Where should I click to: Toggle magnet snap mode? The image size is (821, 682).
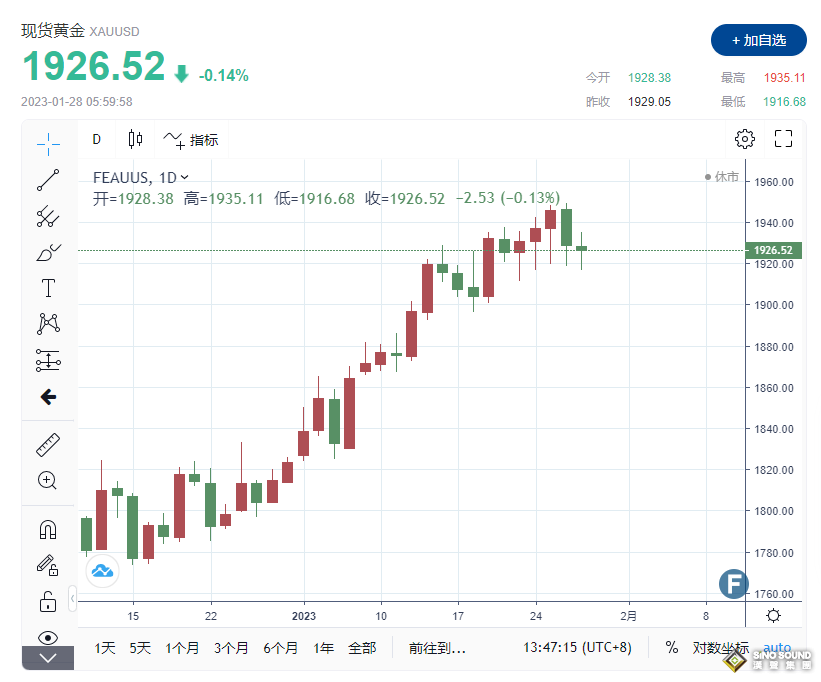[x=48, y=528]
